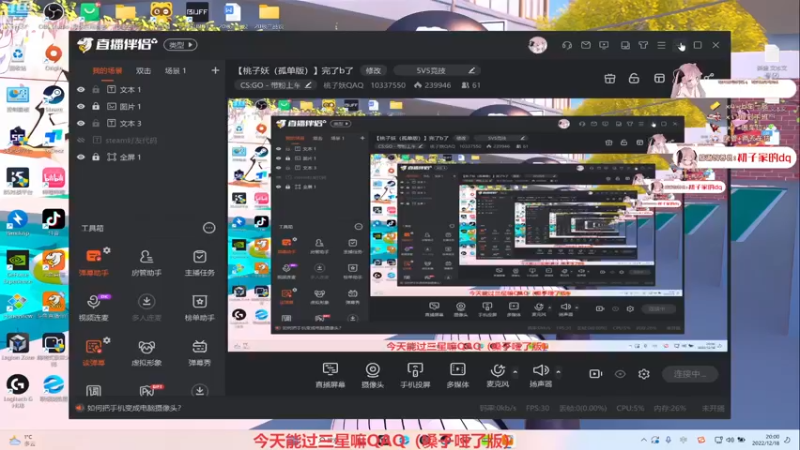Viewport: 800px width, 450px height.
Task: Hide the 全屏 1 layer
Action: (x=81, y=157)
